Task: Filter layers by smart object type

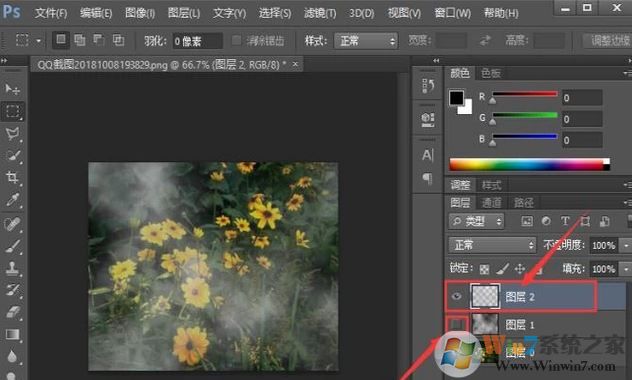Action: click(x=604, y=221)
